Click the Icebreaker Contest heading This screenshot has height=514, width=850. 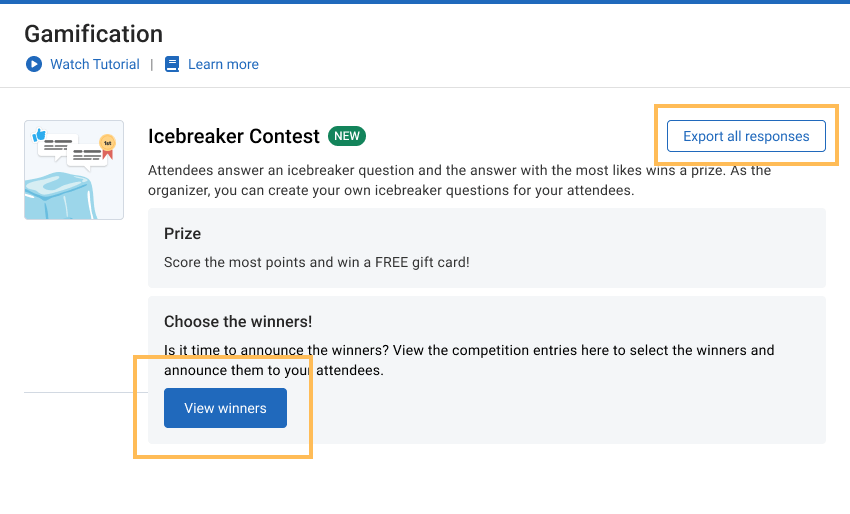234,136
